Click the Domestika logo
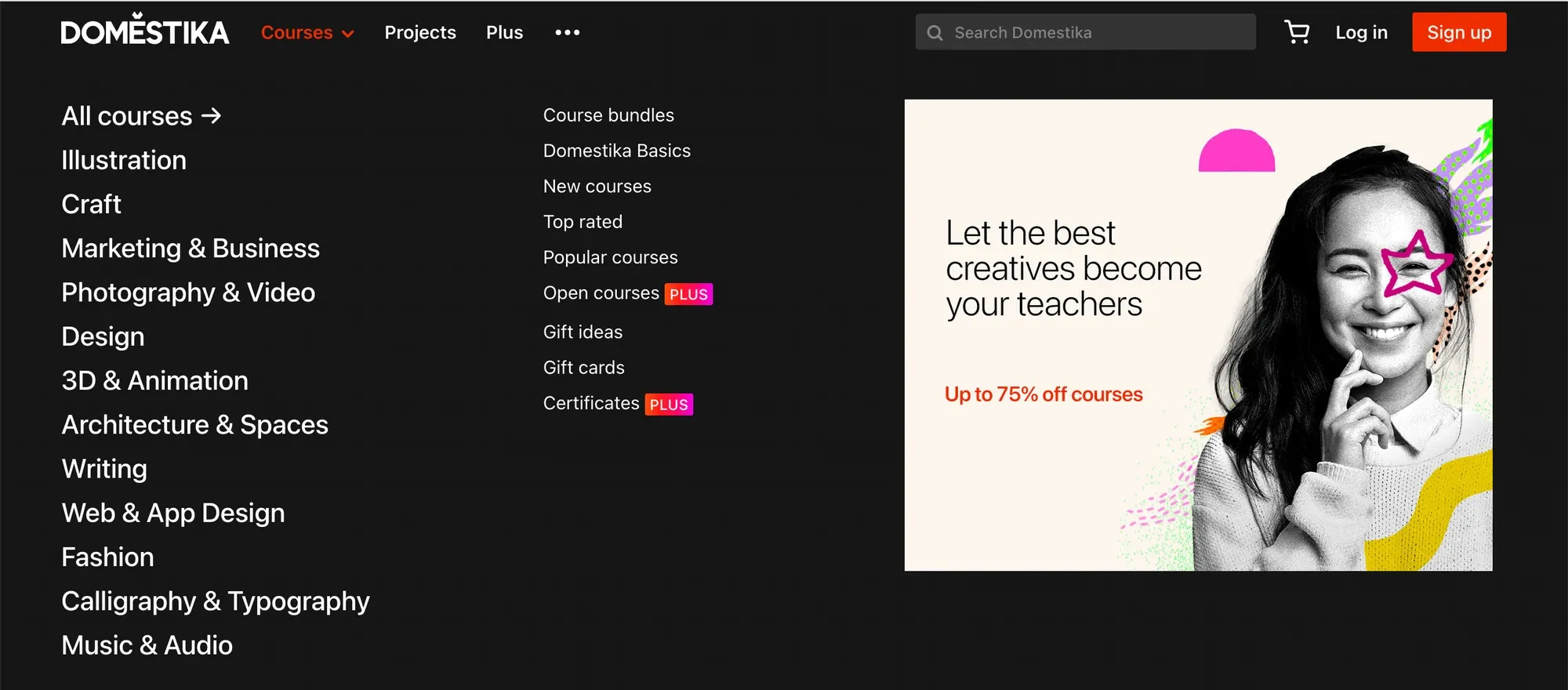The image size is (1568, 690). click(145, 30)
